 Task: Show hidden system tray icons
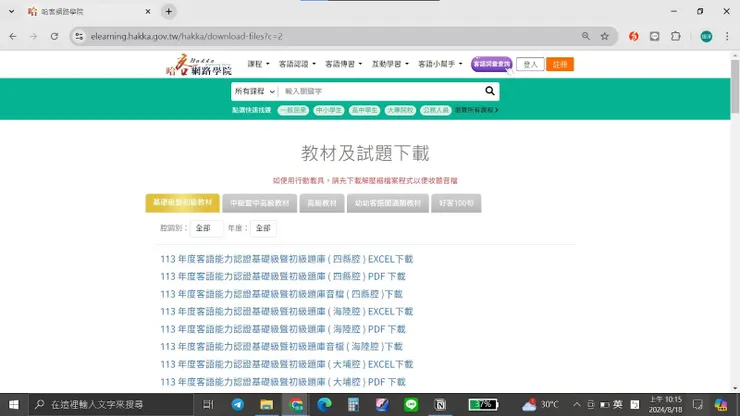[x=577, y=405]
